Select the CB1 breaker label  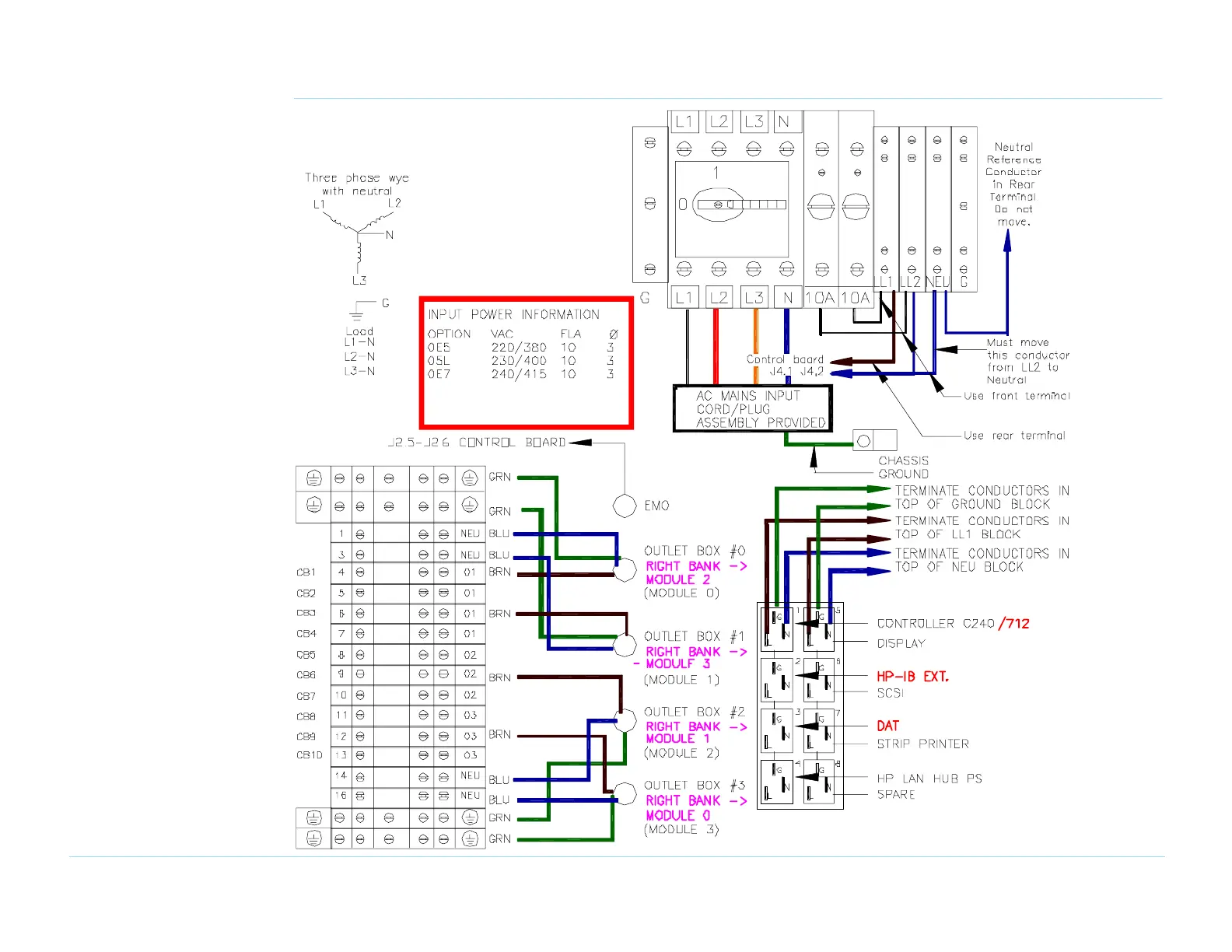(x=306, y=572)
